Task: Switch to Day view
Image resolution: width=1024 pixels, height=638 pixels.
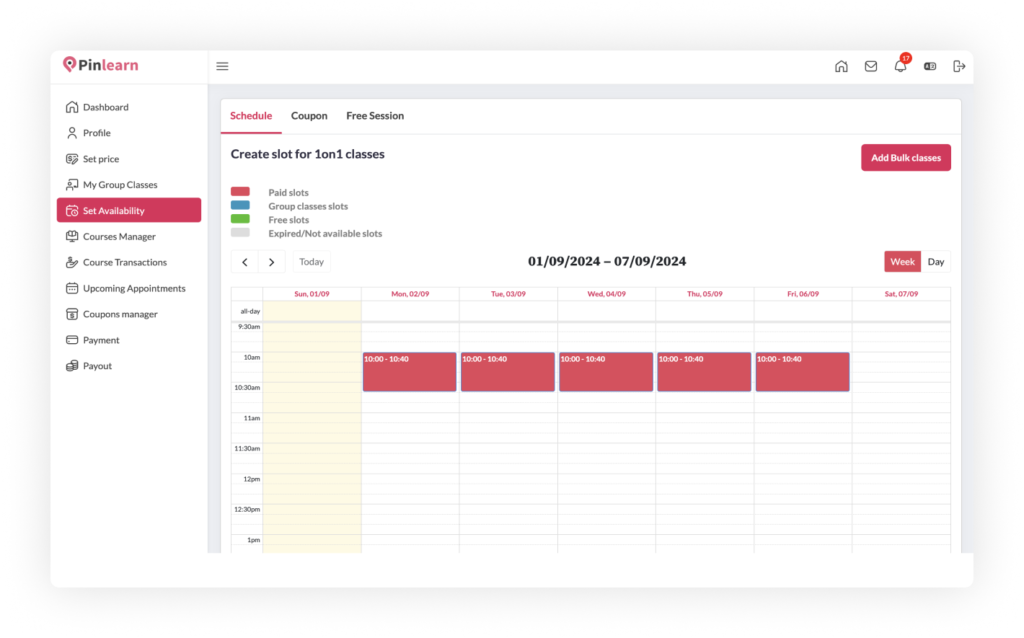Action: [936, 261]
